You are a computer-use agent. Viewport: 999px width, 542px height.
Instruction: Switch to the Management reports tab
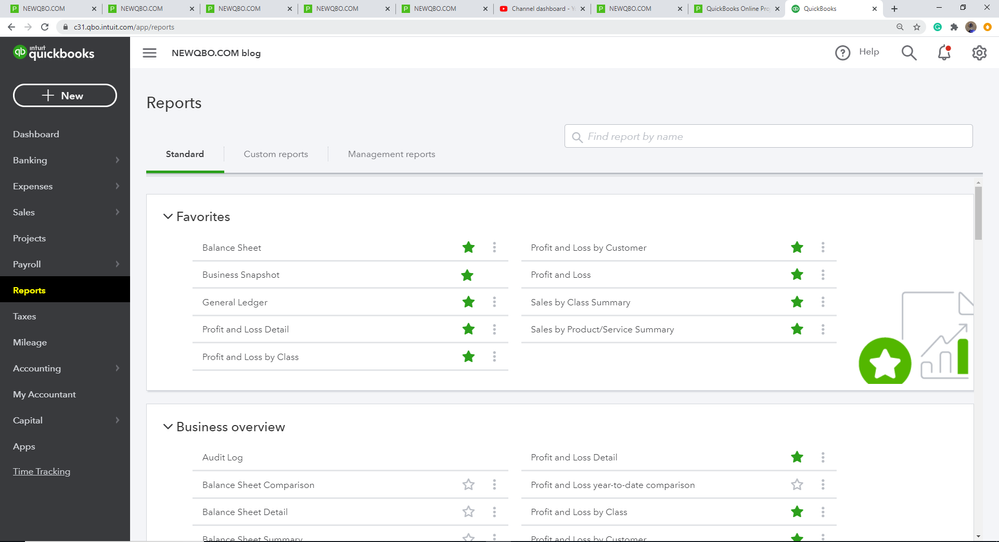[x=391, y=154]
